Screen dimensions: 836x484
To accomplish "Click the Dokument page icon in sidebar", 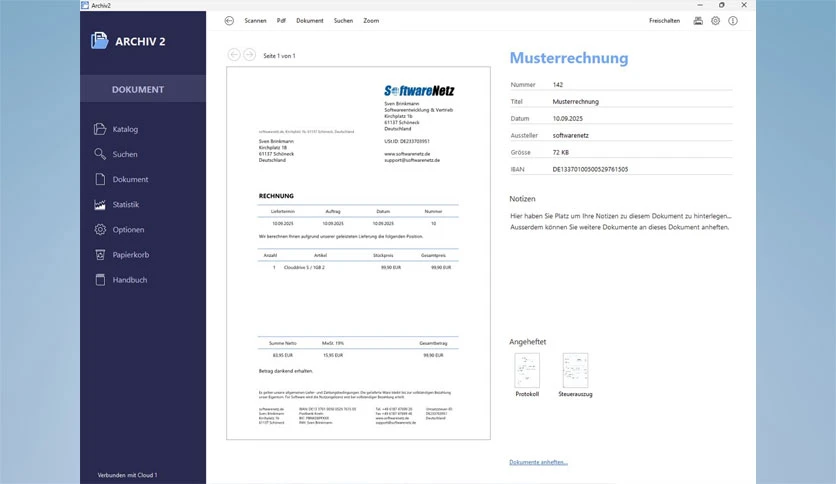I will point(100,179).
